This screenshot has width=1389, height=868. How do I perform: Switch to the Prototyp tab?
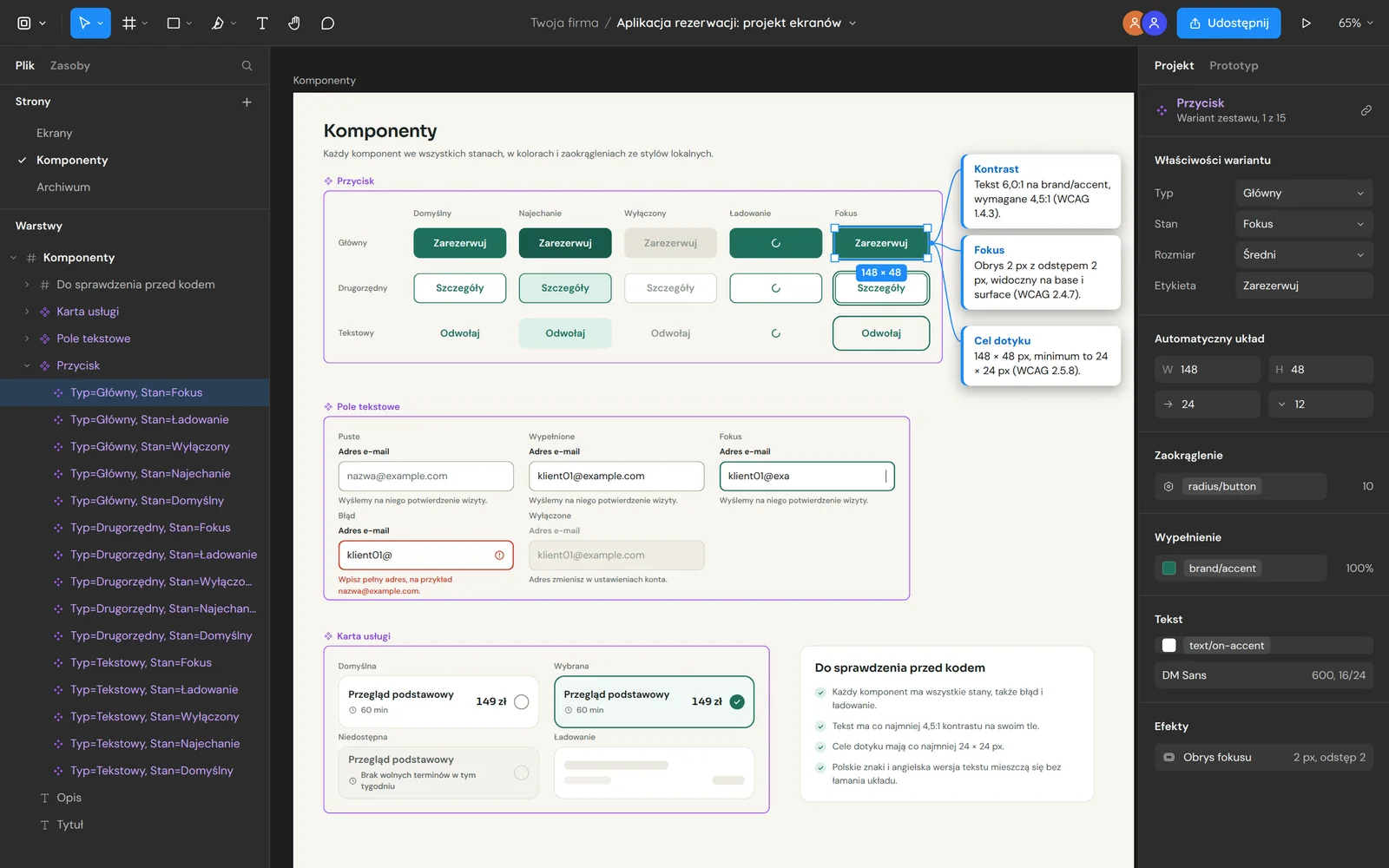1234,66
